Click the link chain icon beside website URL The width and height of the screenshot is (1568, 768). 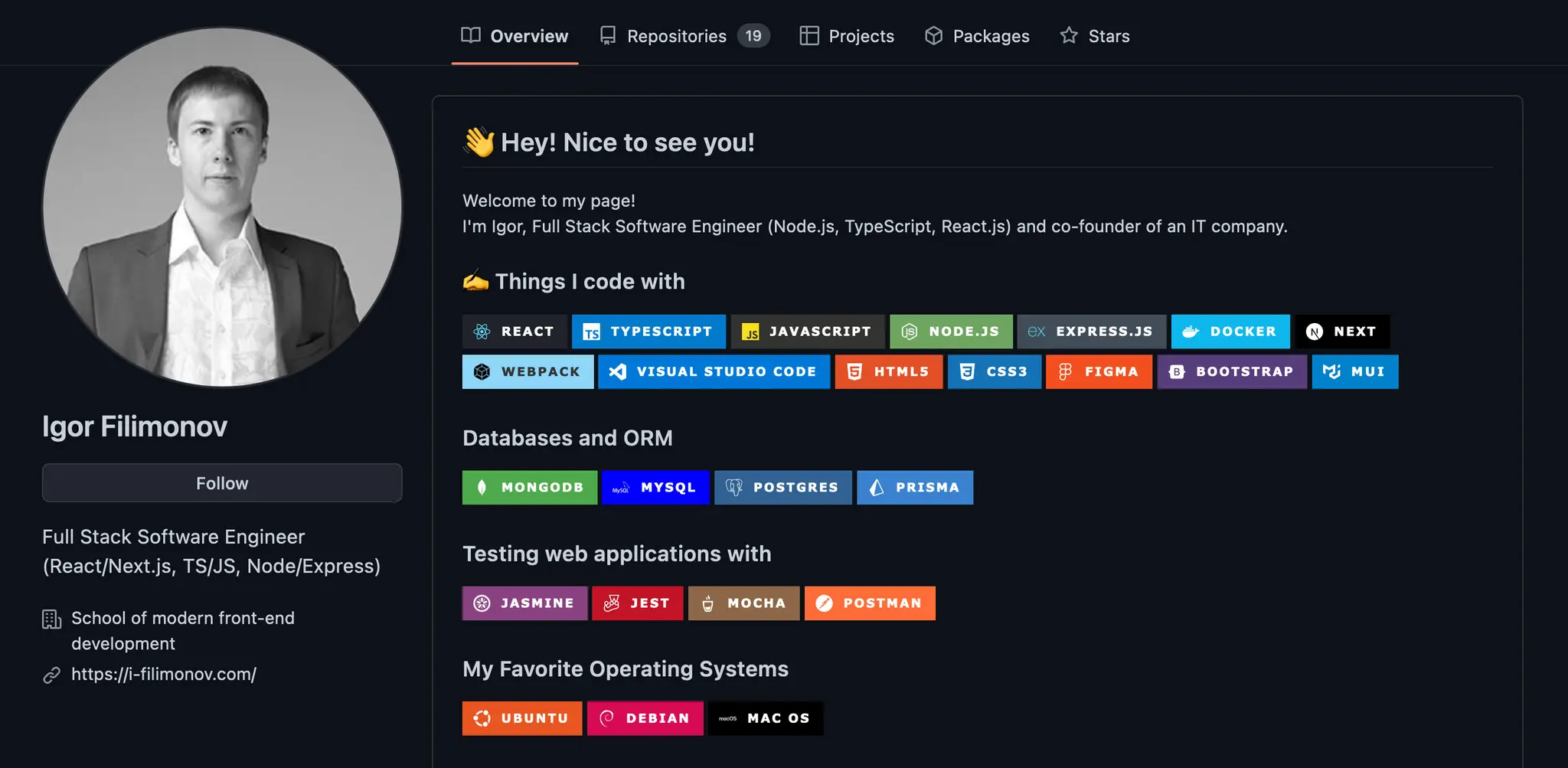pyautogui.click(x=51, y=675)
